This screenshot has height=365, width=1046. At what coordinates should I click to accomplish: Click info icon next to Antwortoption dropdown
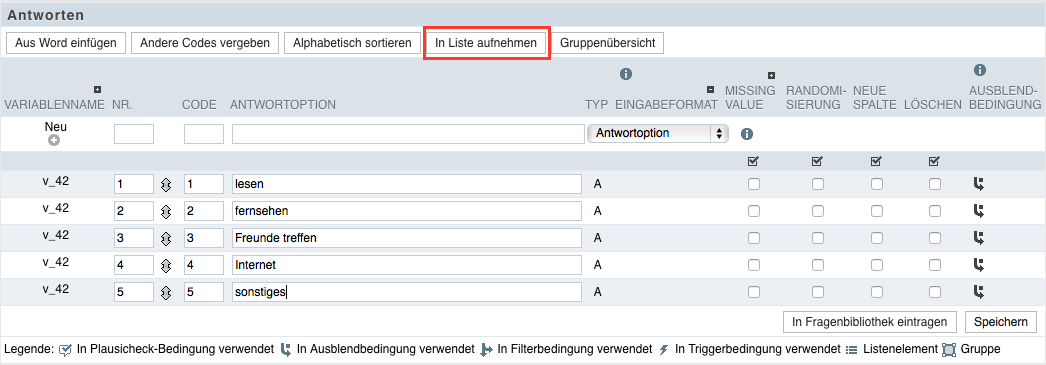[746, 134]
